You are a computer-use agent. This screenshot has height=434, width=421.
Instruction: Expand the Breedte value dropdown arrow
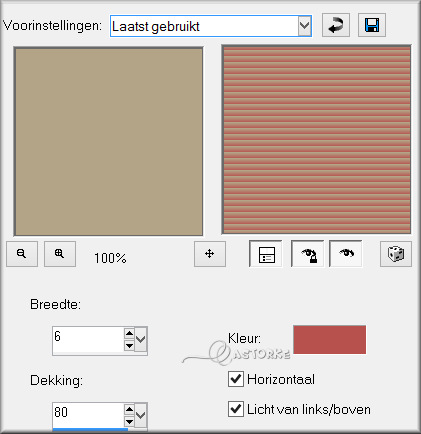pos(141,339)
